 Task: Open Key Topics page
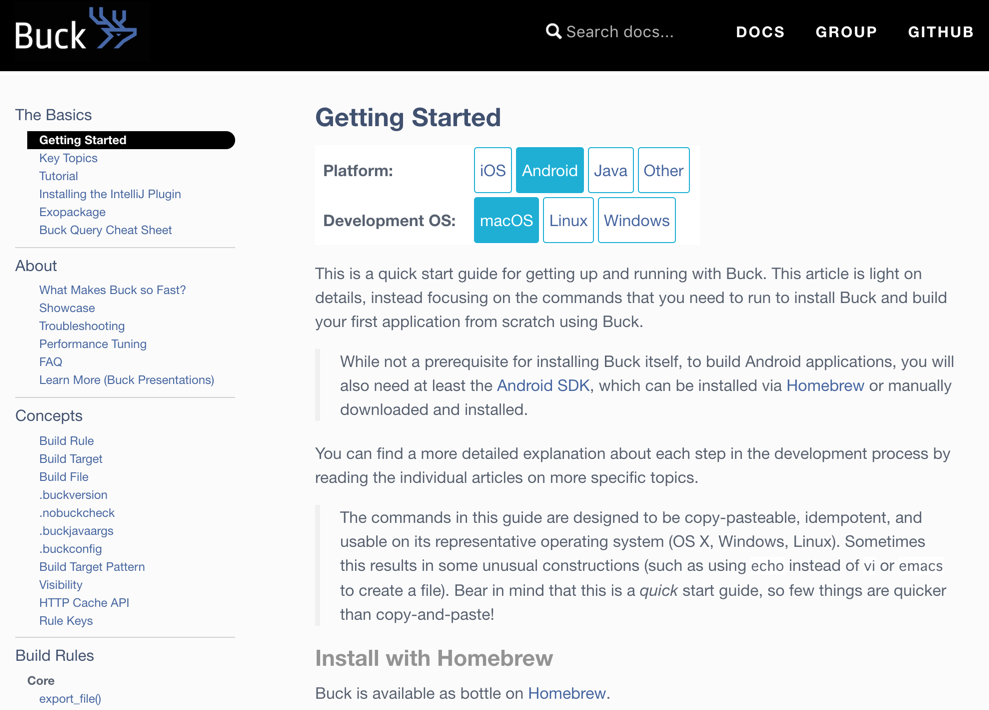tap(68, 158)
